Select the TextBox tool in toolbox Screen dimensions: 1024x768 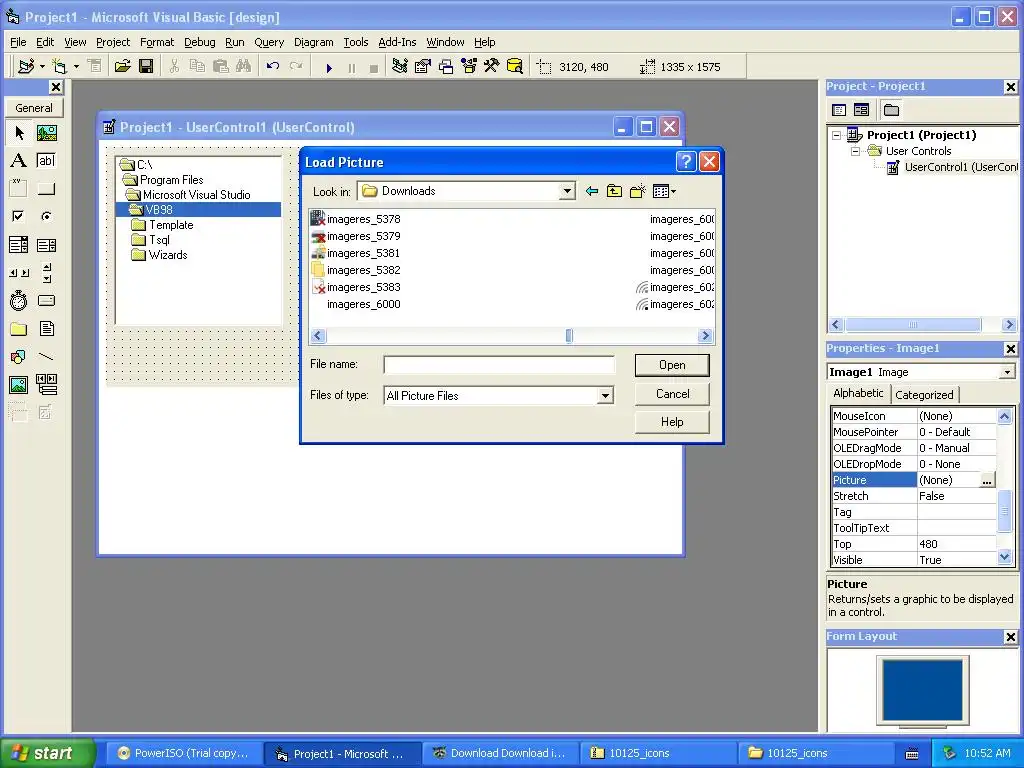point(46,161)
